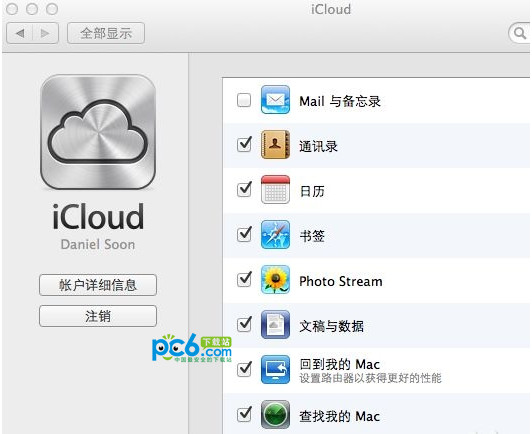Click the Daniel Soon account name
The image size is (532, 434).
98,244
